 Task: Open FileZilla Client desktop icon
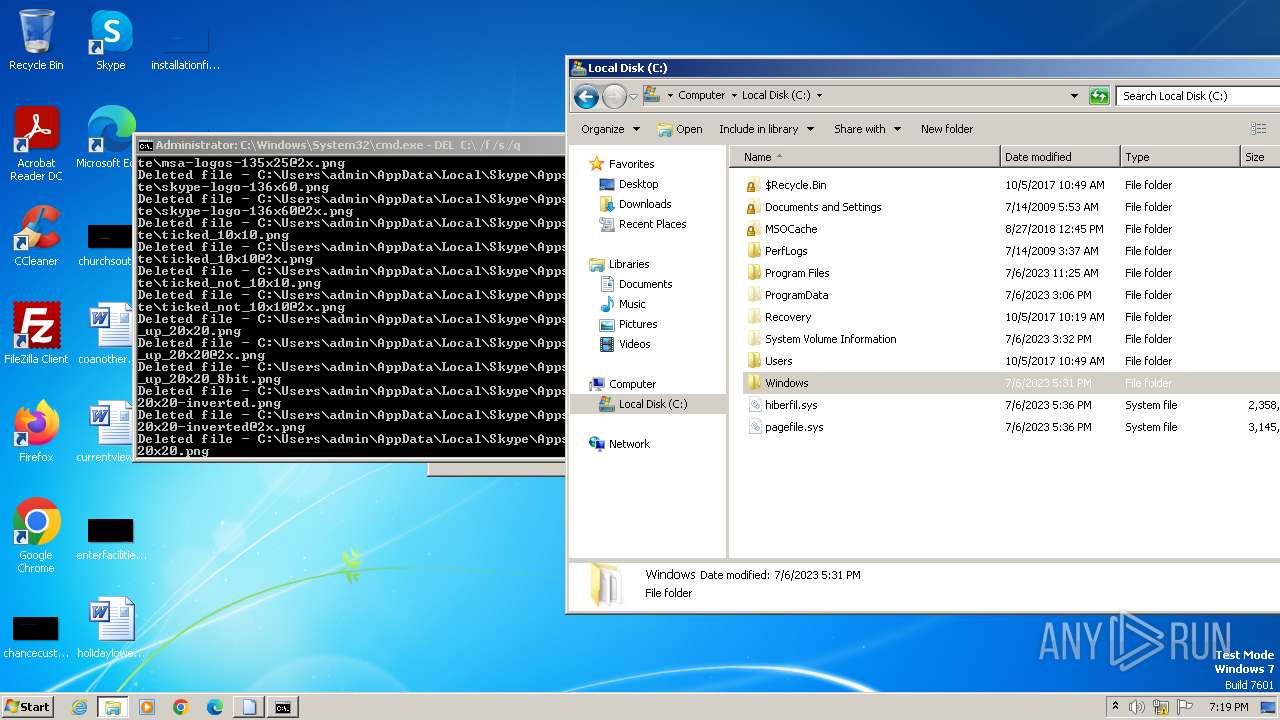point(36,333)
